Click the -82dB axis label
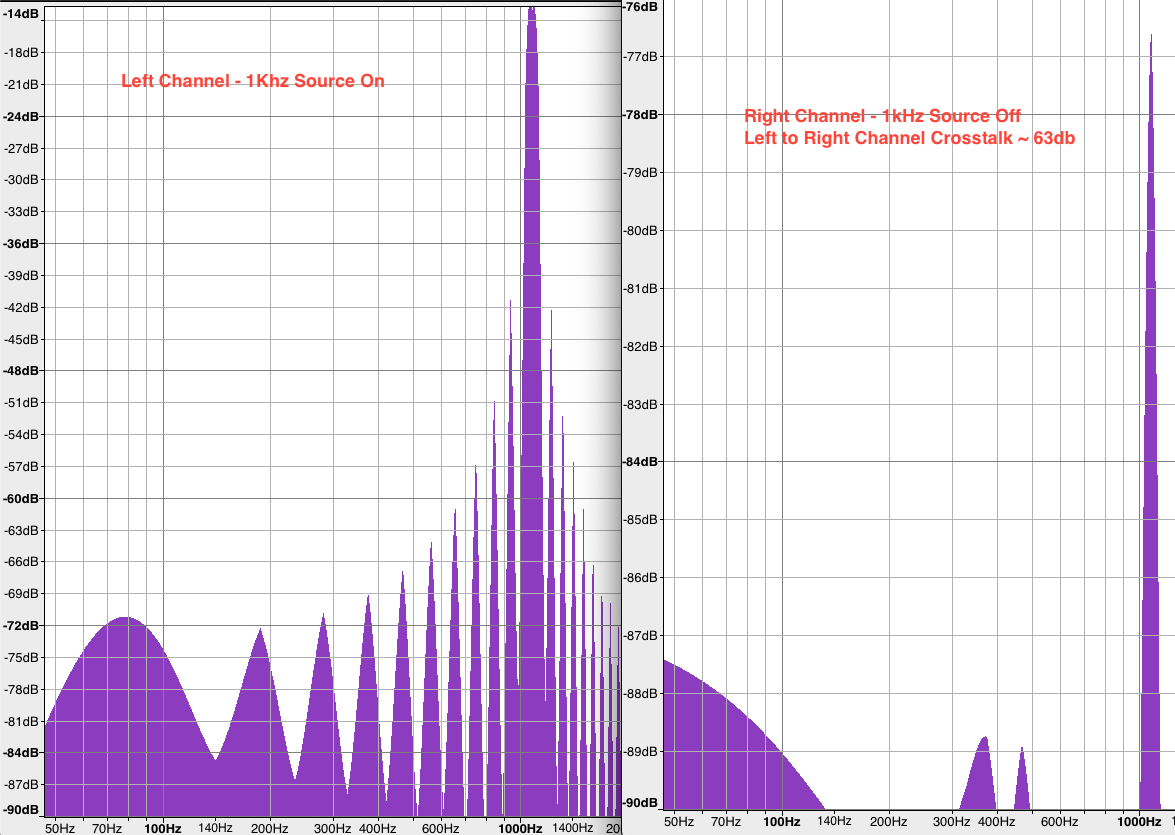This screenshot has width=1175, height=835. (641, 346)
